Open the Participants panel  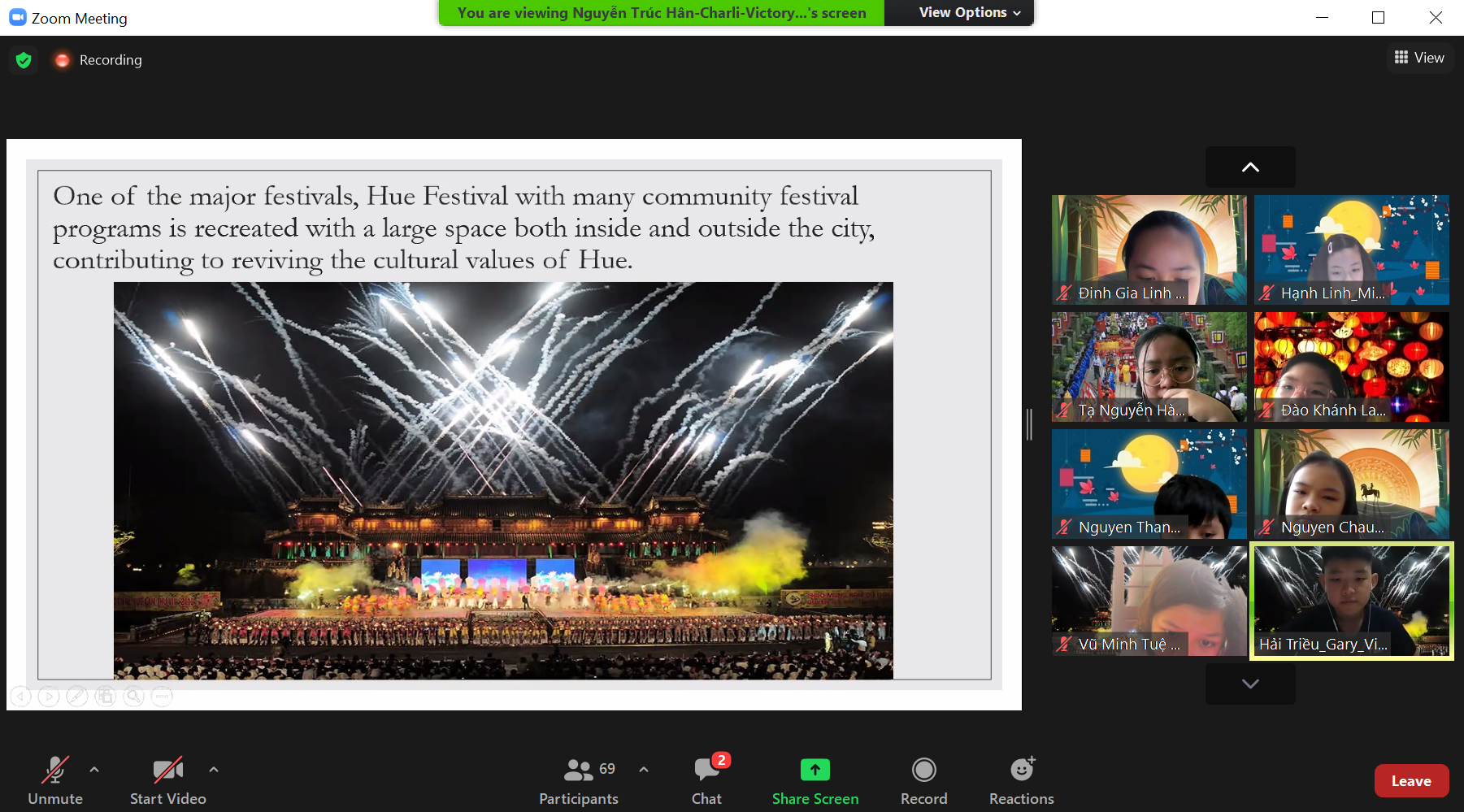(x=579, y=780)
